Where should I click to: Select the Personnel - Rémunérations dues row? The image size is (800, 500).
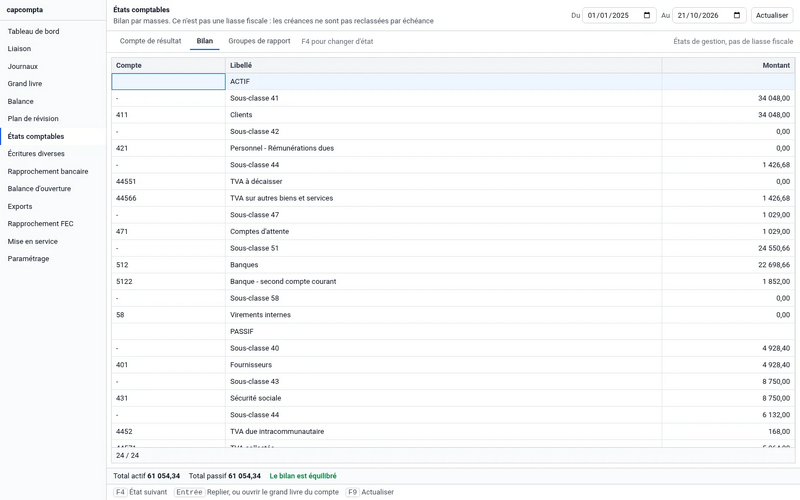click(453, 148)
